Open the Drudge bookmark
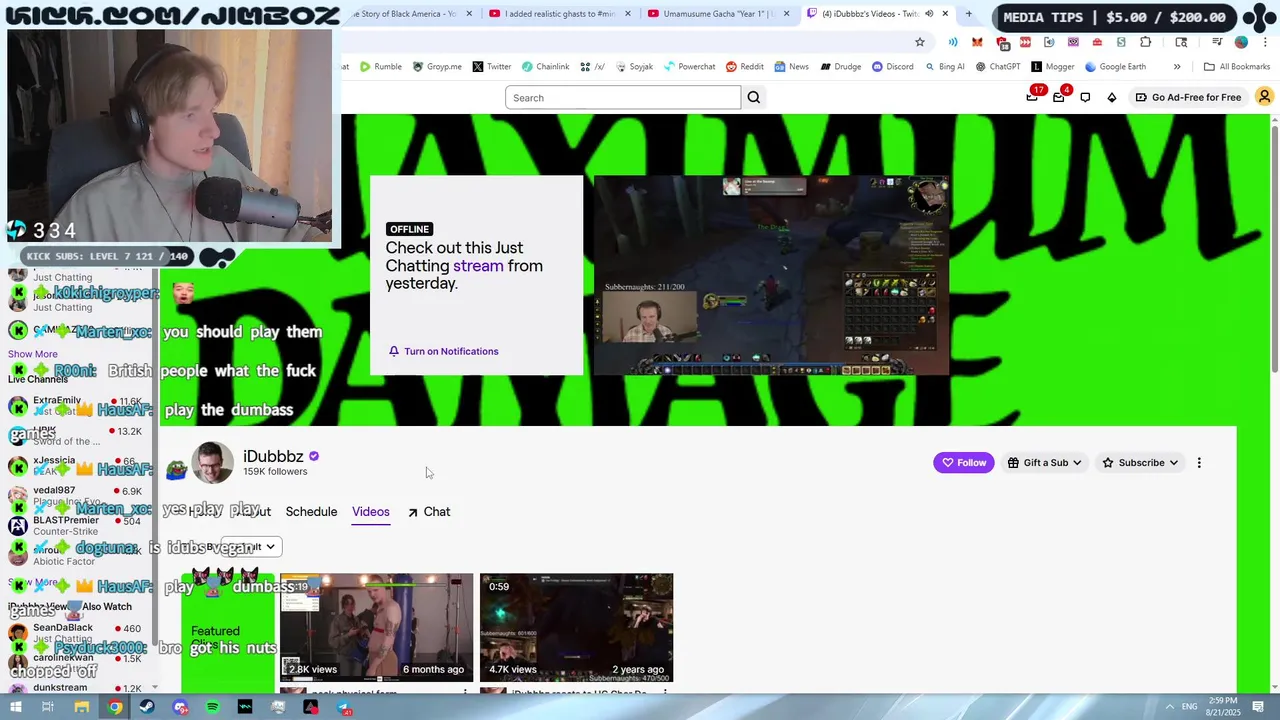The height and width of the screenshot is (720, 1280). [x=841, y=67]
